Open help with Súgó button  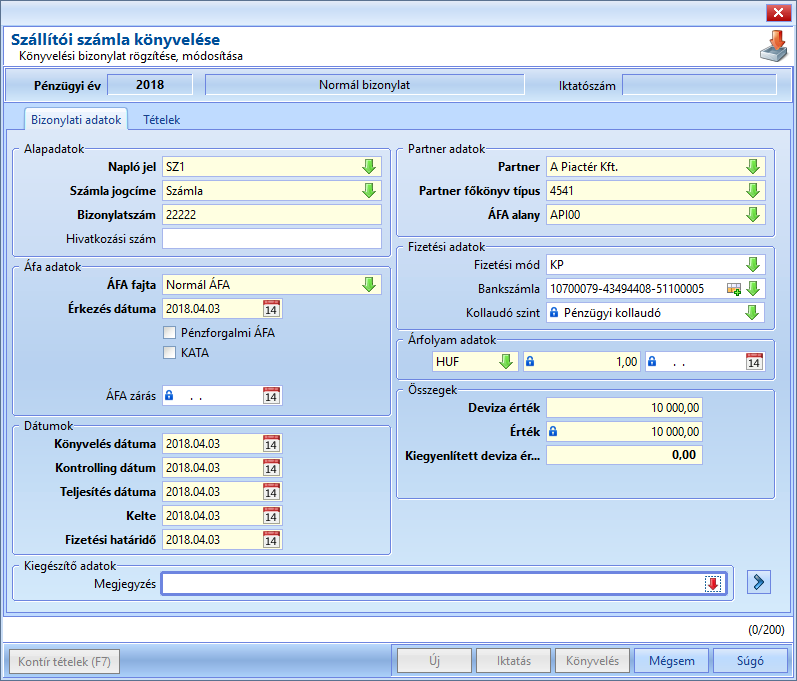750,661
